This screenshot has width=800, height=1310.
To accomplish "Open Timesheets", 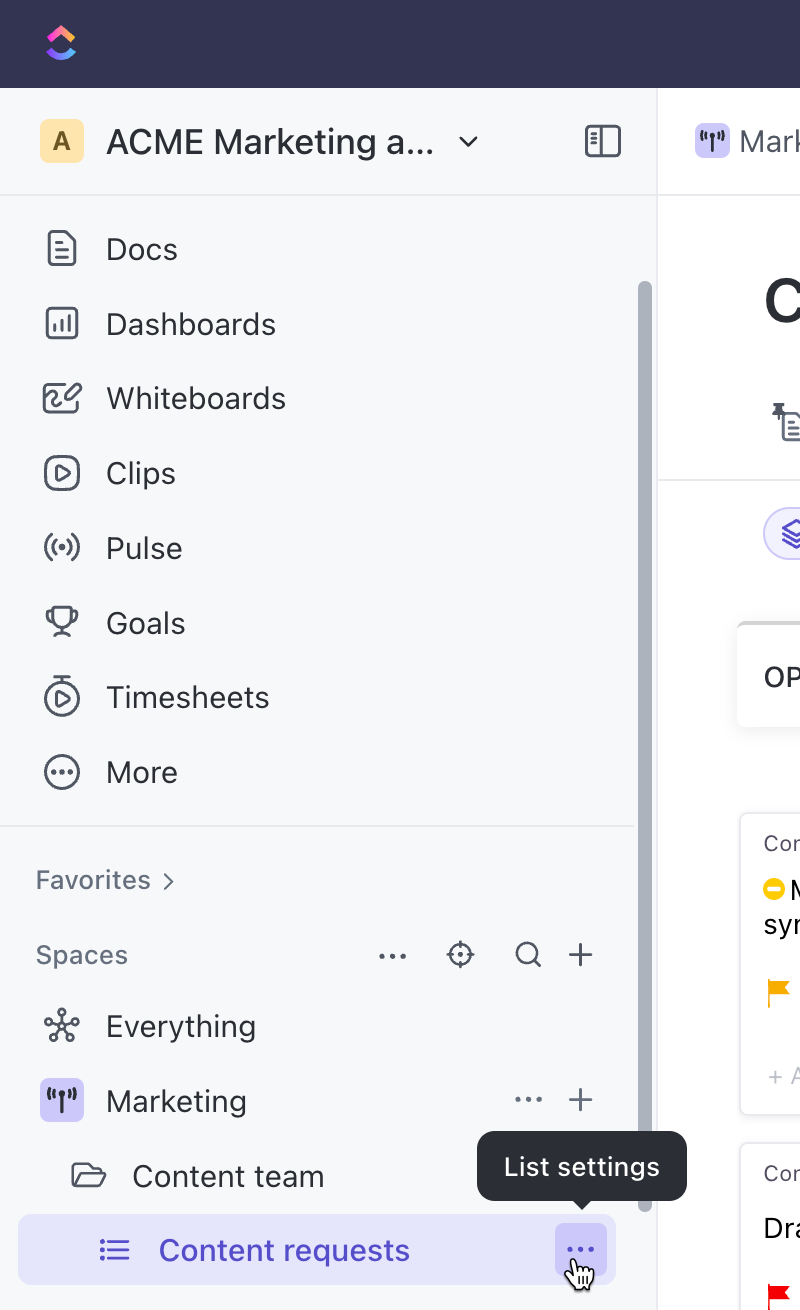I will pyautogui.click(x=187, y=697).
